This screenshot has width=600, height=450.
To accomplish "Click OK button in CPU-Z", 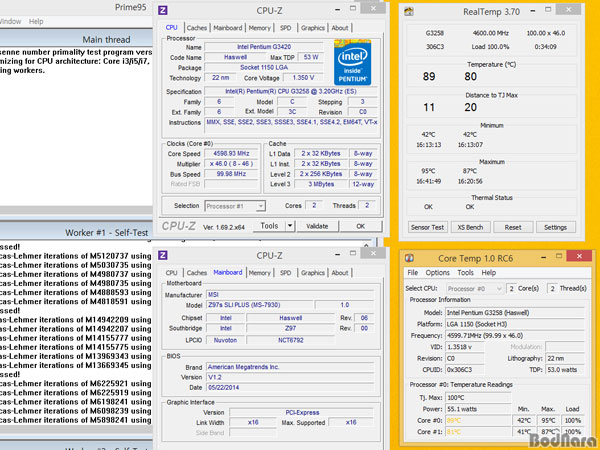I will click(x=360, y=226).
